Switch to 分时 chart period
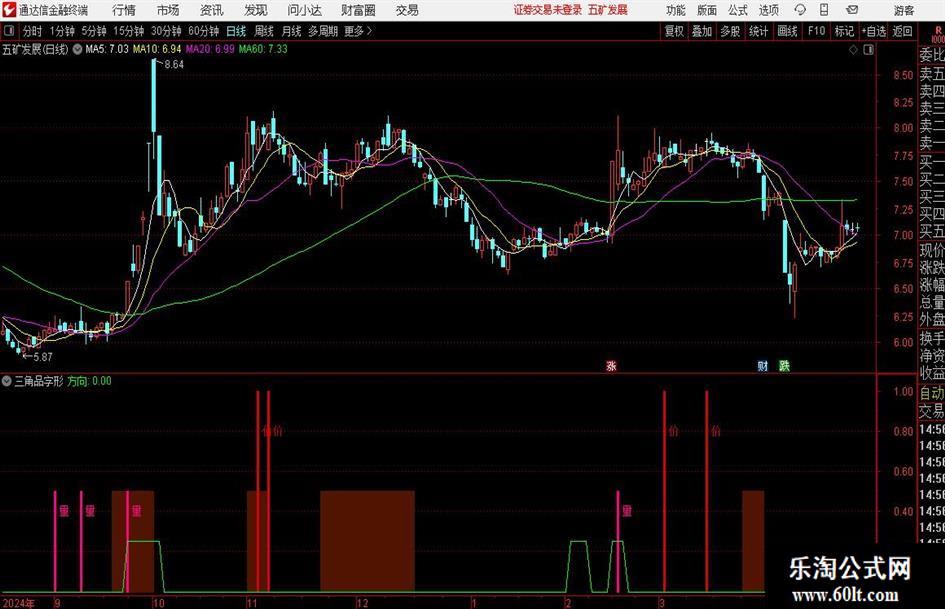This screenshot has width=945, height=609. 33,31
